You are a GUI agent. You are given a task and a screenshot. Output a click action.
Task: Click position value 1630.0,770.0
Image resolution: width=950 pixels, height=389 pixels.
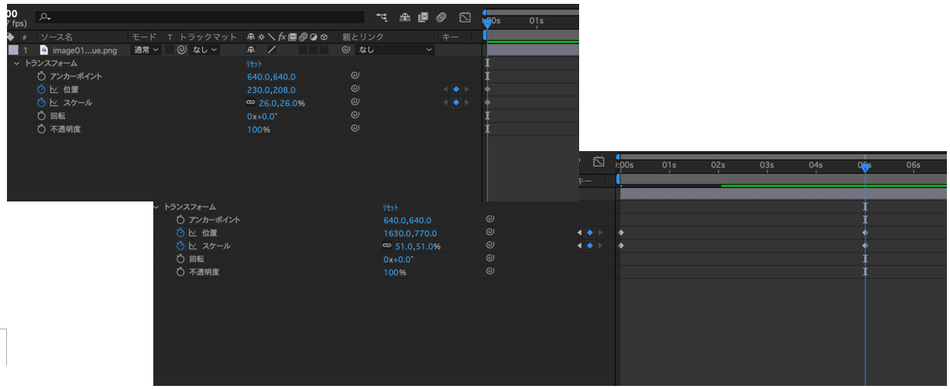(410, 233)
